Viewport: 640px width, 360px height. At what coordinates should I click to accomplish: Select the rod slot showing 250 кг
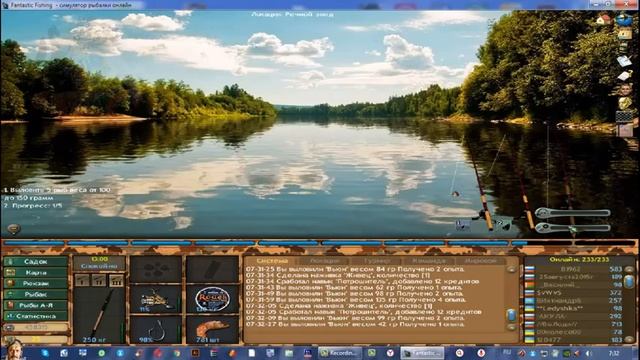point(99,315)
